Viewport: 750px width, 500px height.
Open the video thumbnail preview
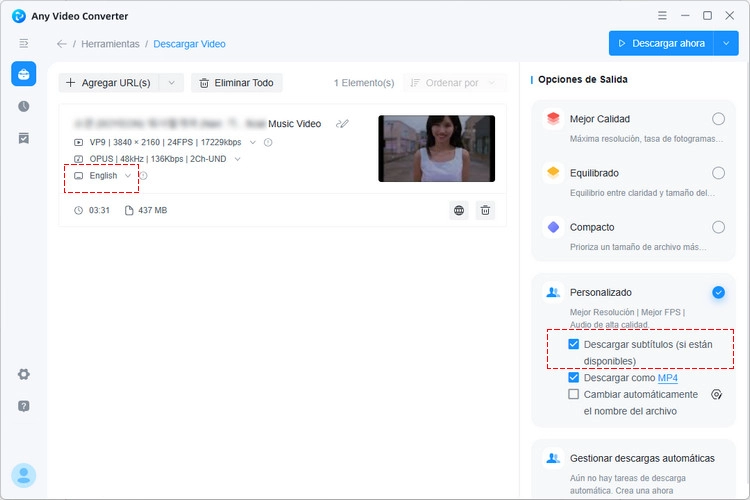437,148
